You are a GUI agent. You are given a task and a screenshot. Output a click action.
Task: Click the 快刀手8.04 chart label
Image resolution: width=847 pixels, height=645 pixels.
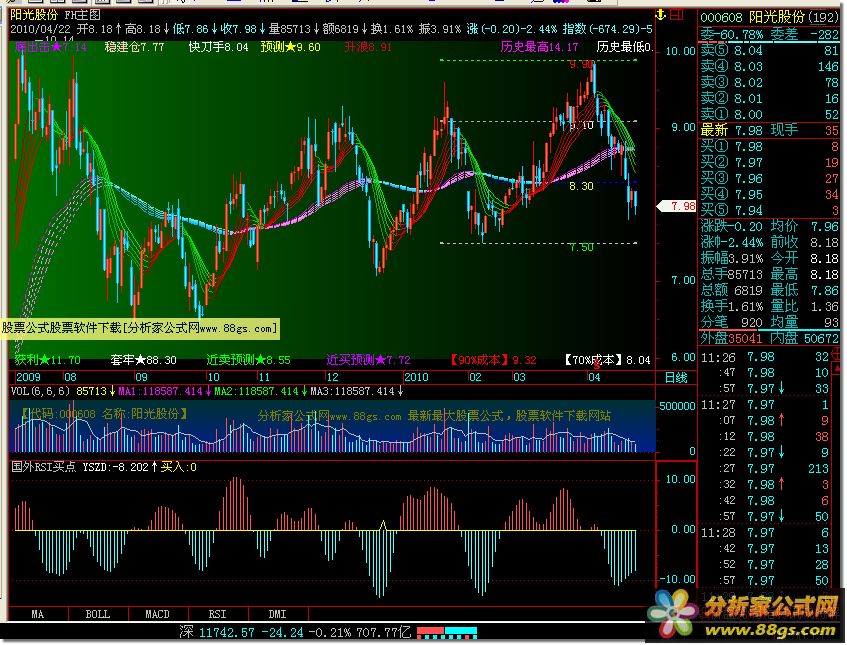pos(218,47)
